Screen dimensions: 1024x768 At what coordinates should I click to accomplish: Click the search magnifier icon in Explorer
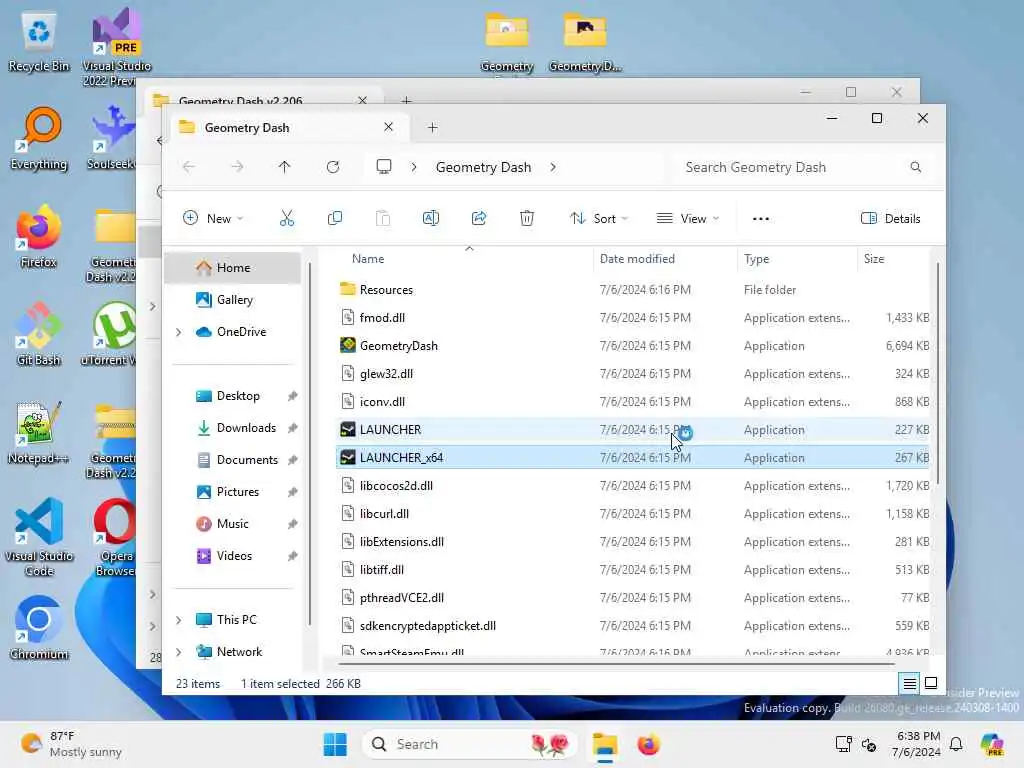pos(916,167)
